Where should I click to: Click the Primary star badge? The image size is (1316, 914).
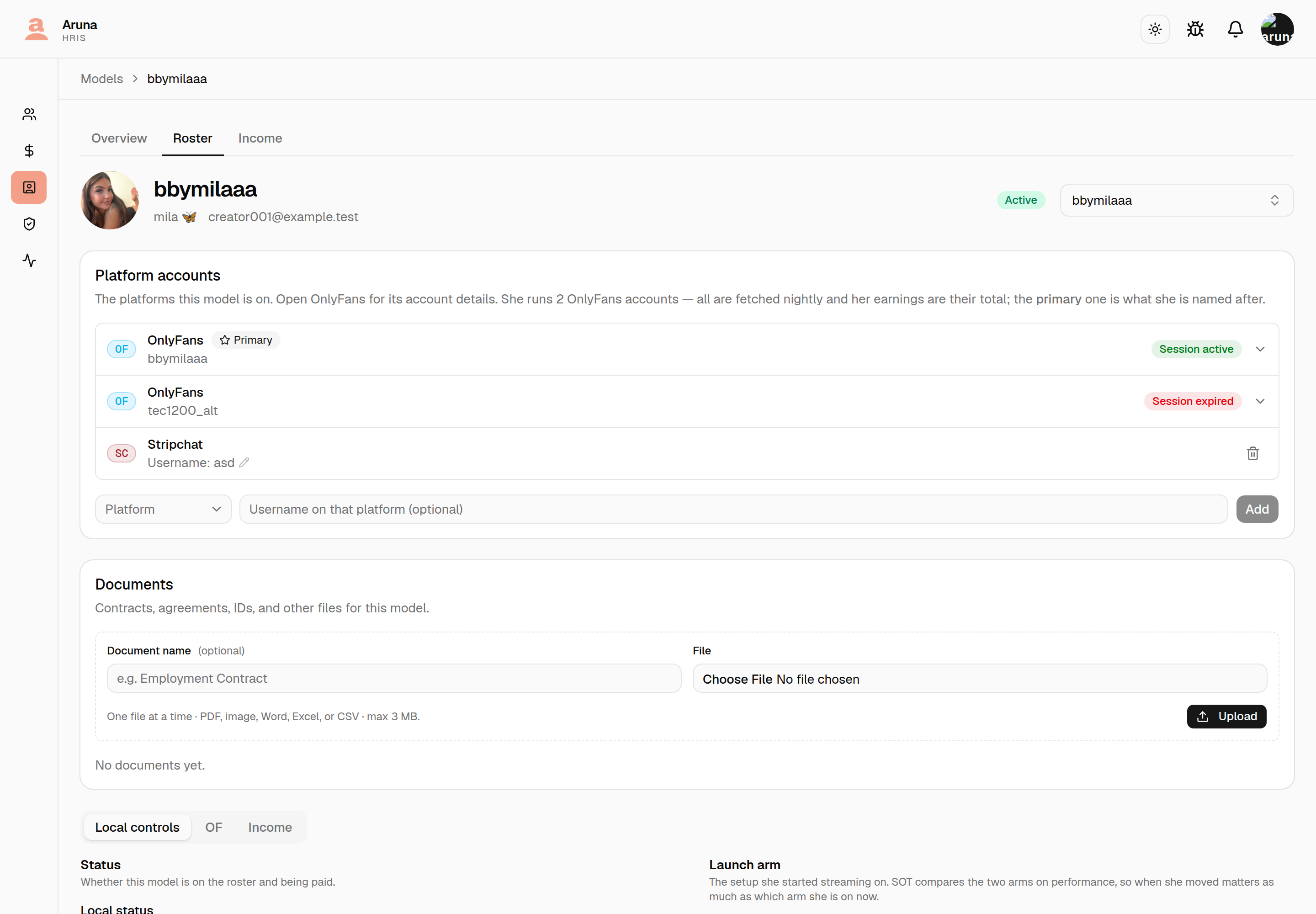(246, 340)
